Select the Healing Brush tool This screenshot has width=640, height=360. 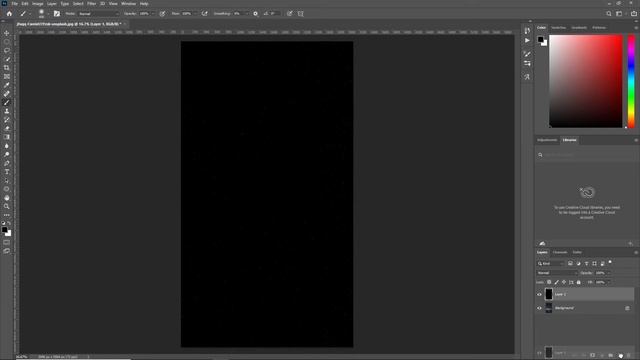tap(7, 94)
